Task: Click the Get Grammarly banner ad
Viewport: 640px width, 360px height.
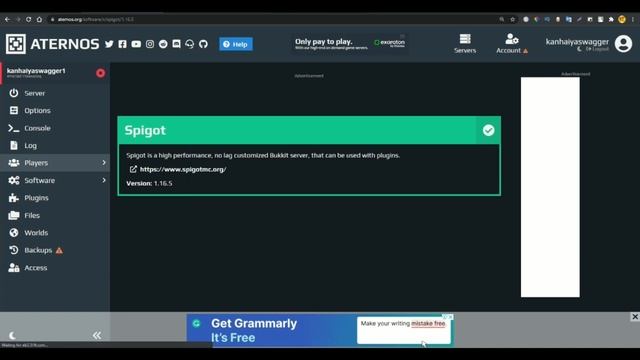Action: click(320, 330)
